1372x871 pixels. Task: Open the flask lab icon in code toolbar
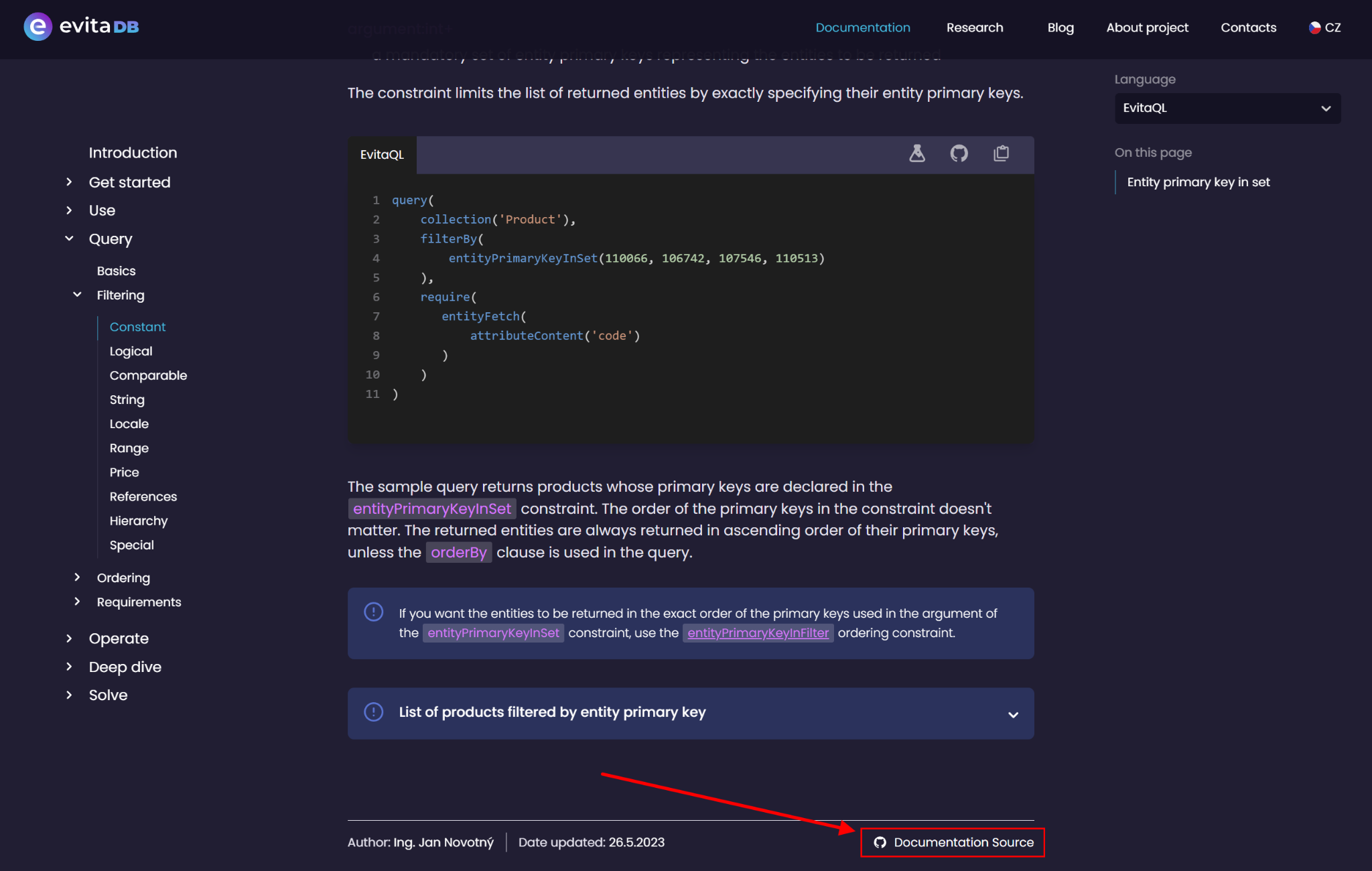coord(916,153)
